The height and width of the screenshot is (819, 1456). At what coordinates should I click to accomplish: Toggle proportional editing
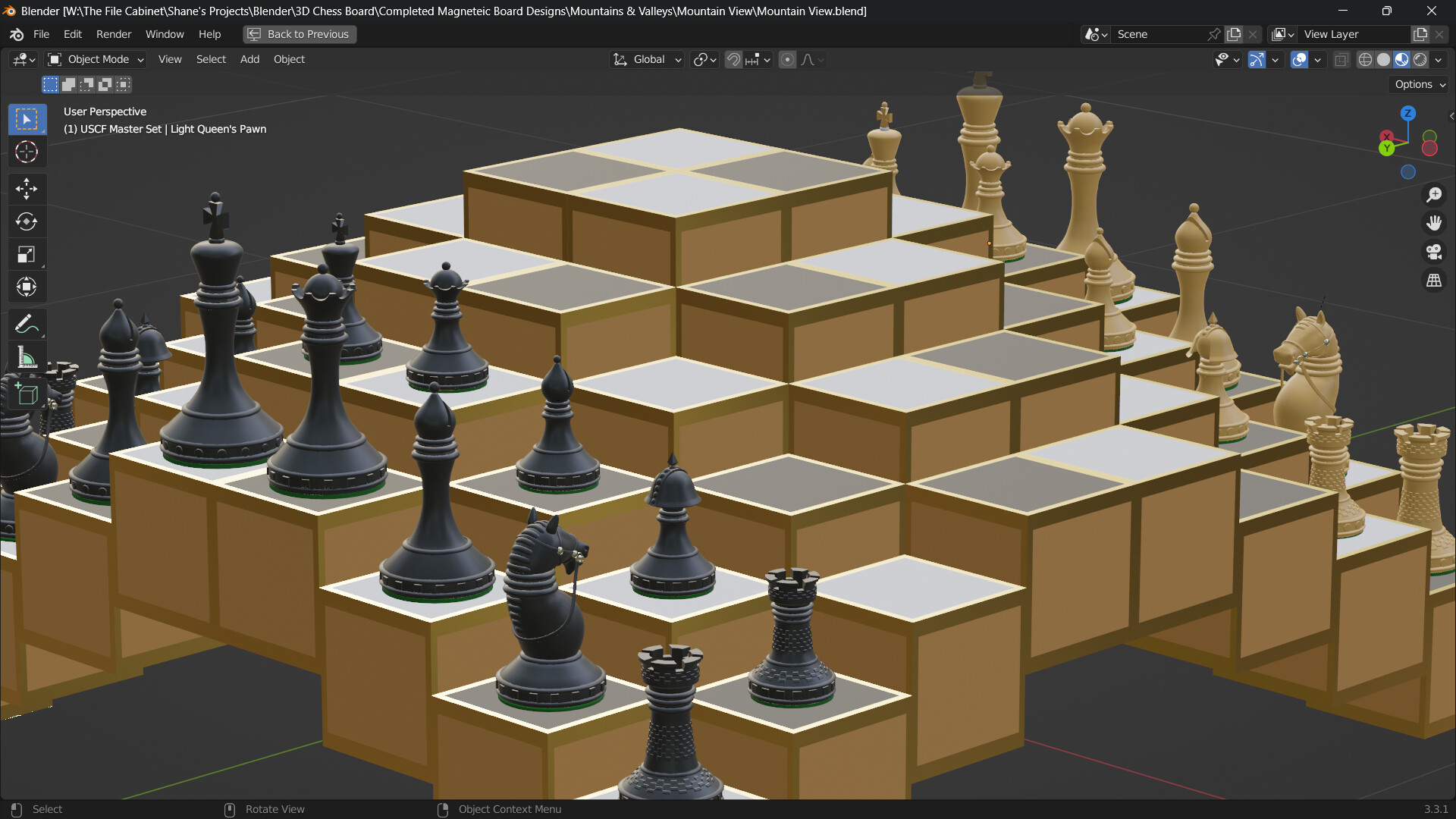pyautogui.click(x=787, y=59)
